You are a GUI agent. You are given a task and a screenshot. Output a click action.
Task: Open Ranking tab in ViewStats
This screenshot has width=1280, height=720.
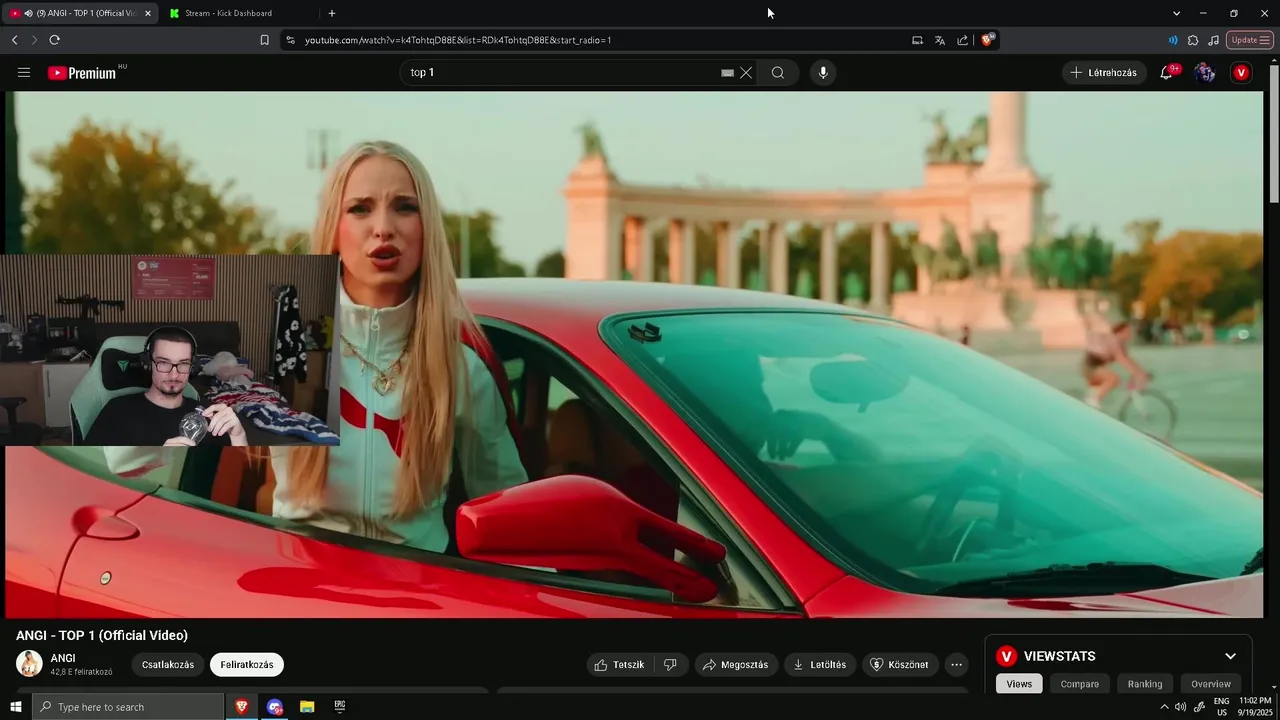click(x=1145, y=684)
